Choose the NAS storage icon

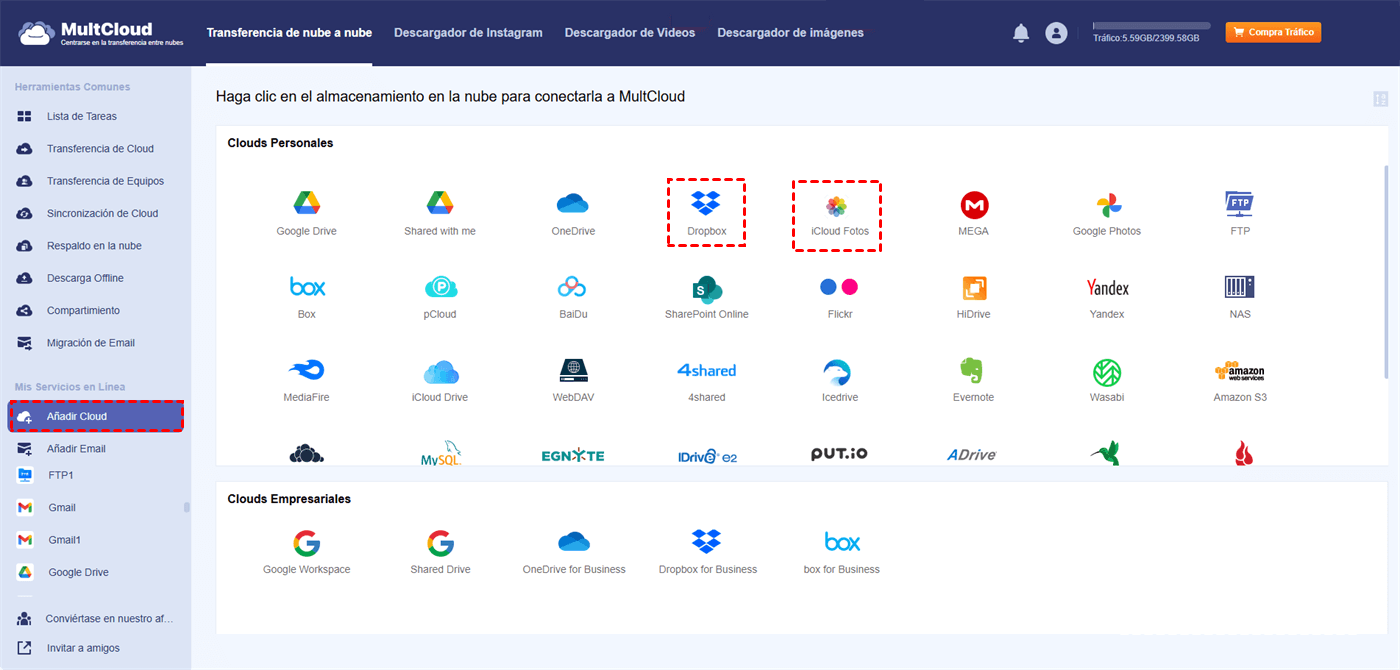1240,287
